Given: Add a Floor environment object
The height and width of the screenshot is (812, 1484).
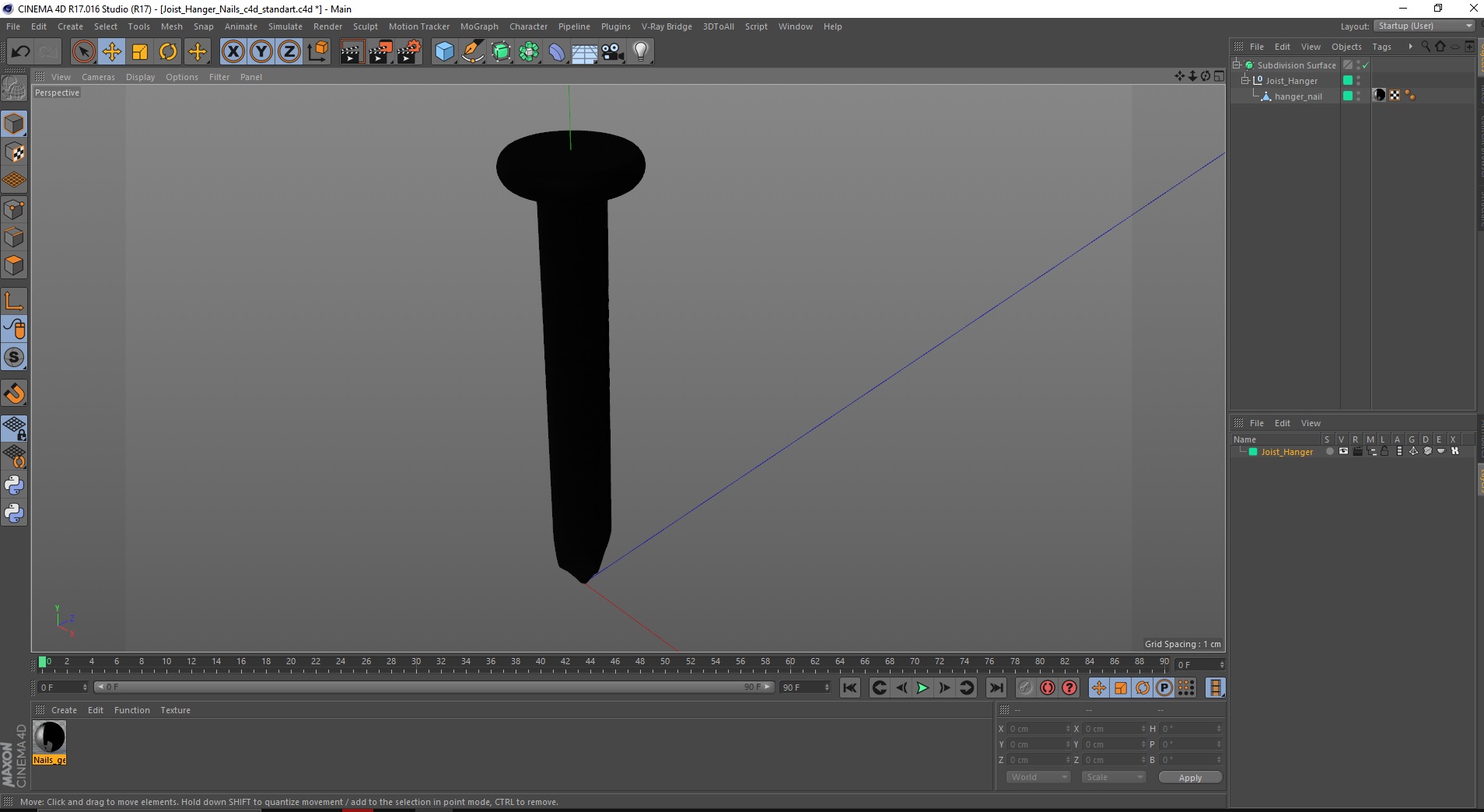Looking at the screenshot, I should click(x=585, y=52).
